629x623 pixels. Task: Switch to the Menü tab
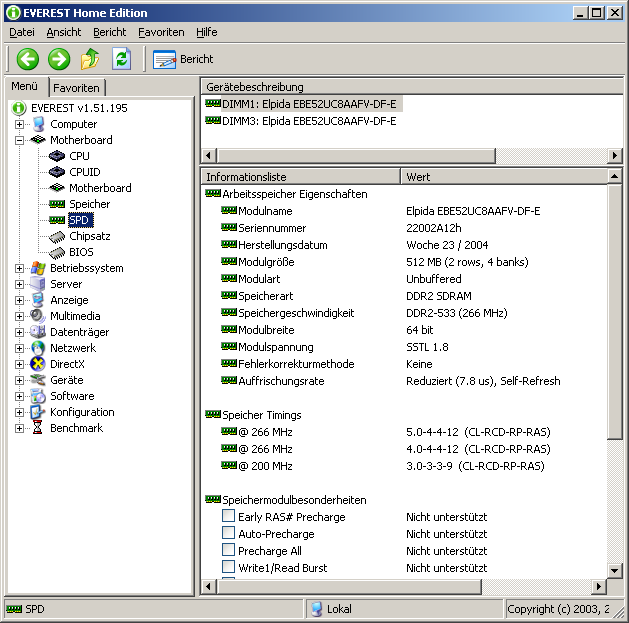point(24,86)
